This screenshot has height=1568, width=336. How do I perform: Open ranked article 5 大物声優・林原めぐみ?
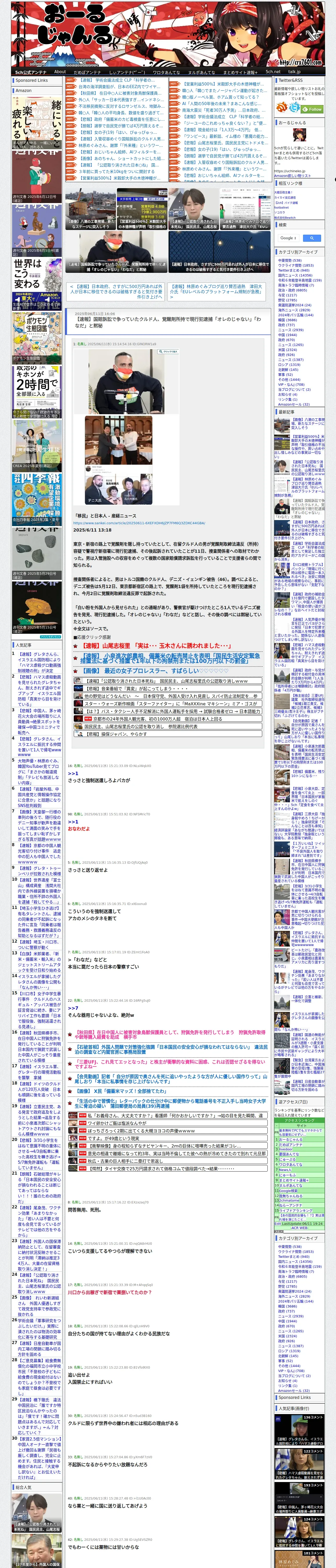(x=39, y=771)
